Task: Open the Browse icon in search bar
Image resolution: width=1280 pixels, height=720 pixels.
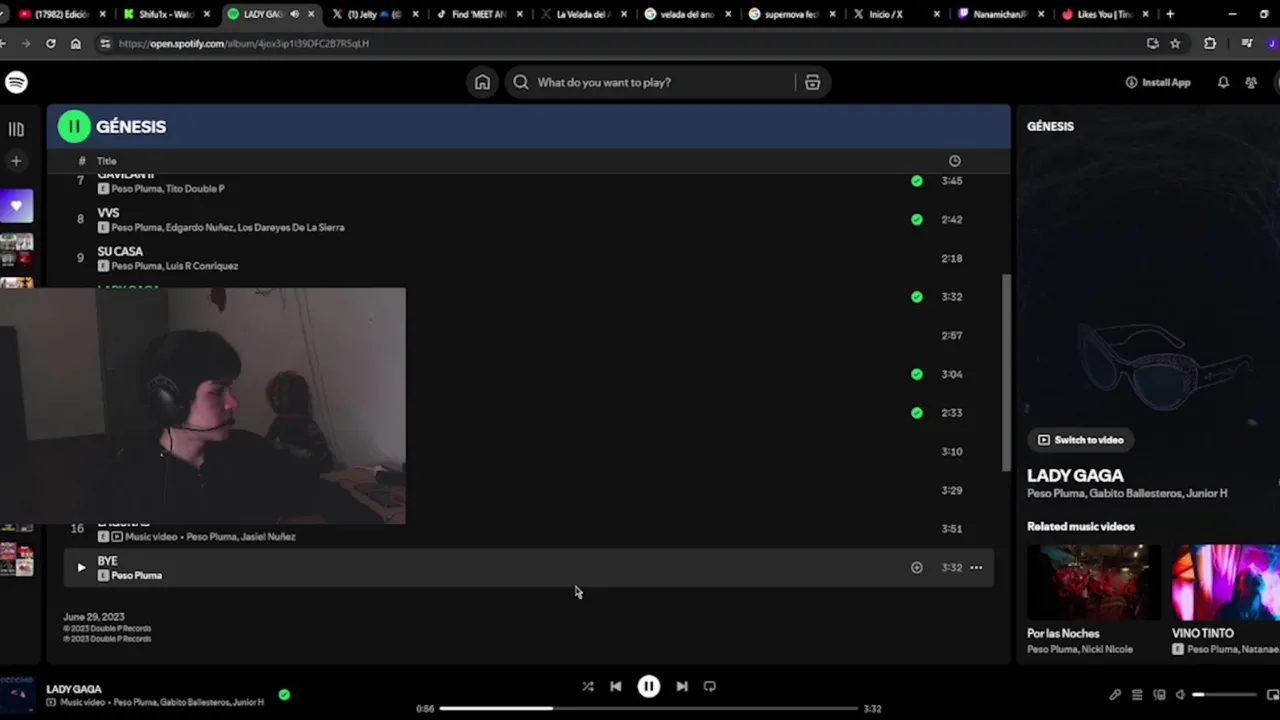Action: point(812,82)
